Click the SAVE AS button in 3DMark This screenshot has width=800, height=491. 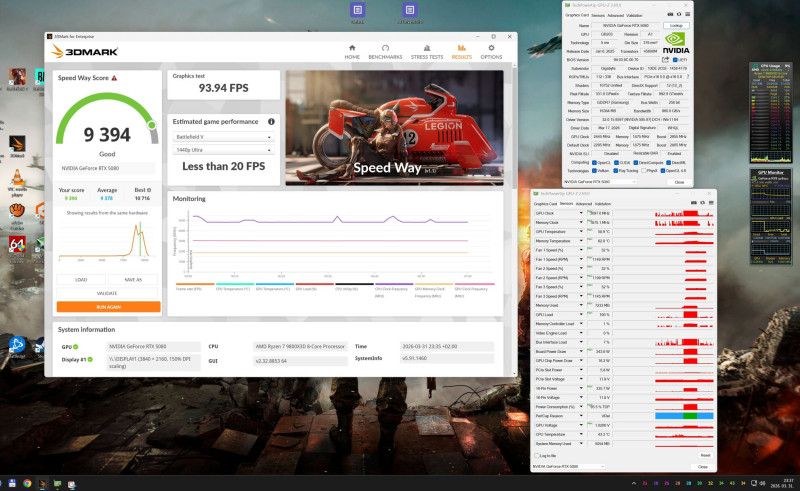[x=133, y=280]
